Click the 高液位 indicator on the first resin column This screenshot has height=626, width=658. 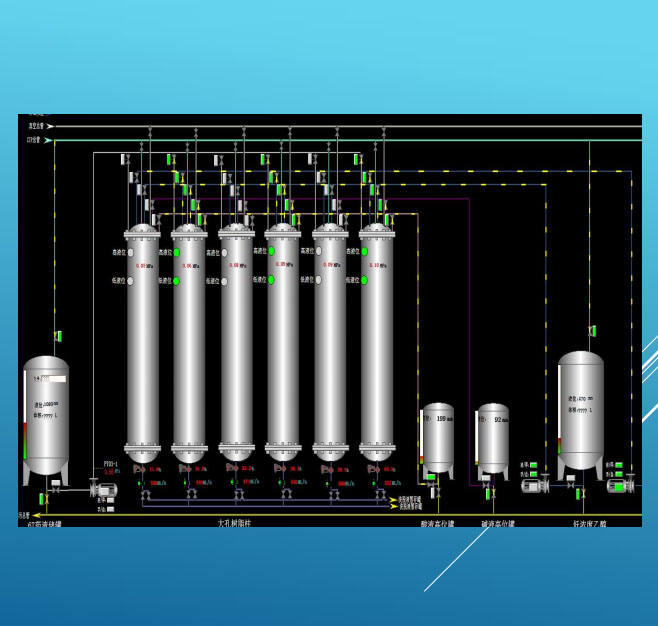tap(131, 253)
